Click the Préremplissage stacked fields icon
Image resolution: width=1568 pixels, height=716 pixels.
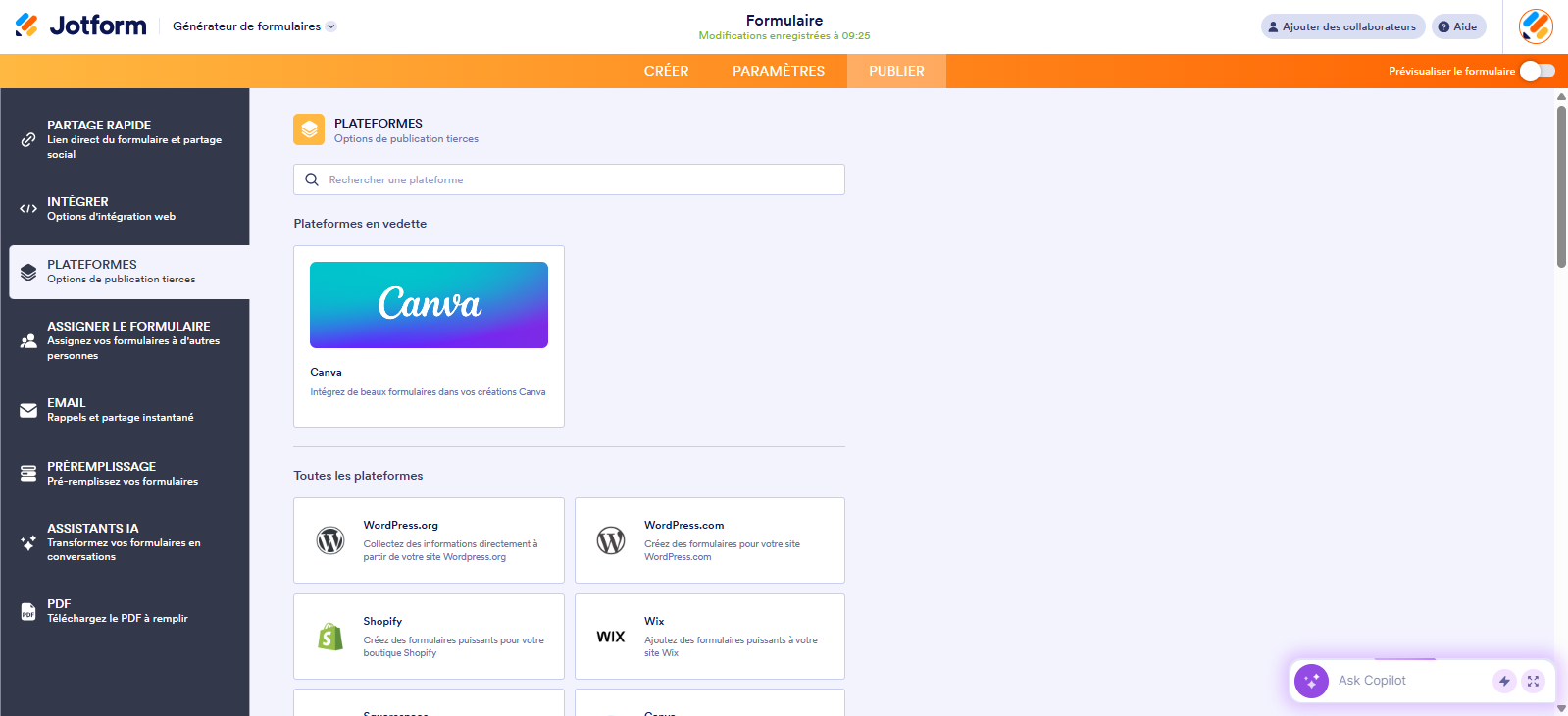coord(28,474)
